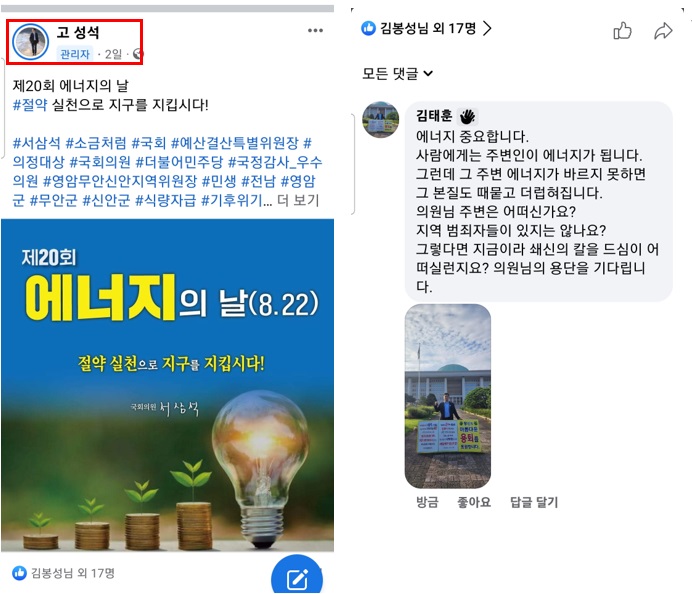The height and width of the screenshot is (594, 692).
Task: Open 김태훈 commenter profile picture
Action: (x=380, y=120)
